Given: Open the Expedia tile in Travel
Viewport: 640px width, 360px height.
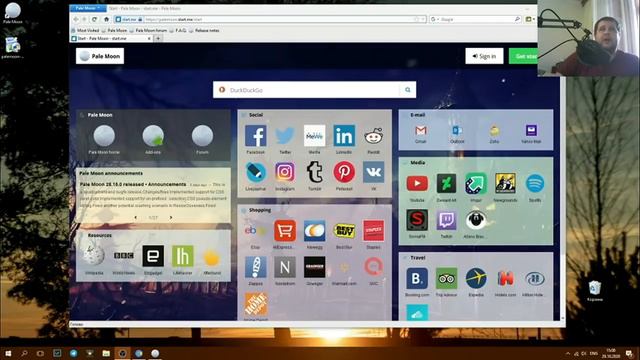Looking at the screenshot, I should [476, 279].
